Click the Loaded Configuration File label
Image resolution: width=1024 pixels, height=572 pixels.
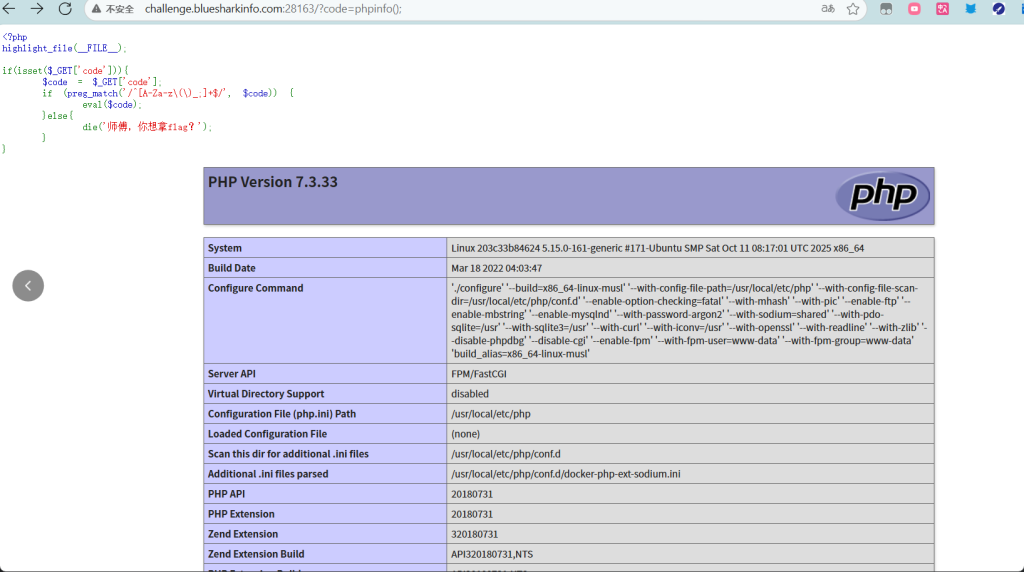pyautogui.click(x=267, y=434)
